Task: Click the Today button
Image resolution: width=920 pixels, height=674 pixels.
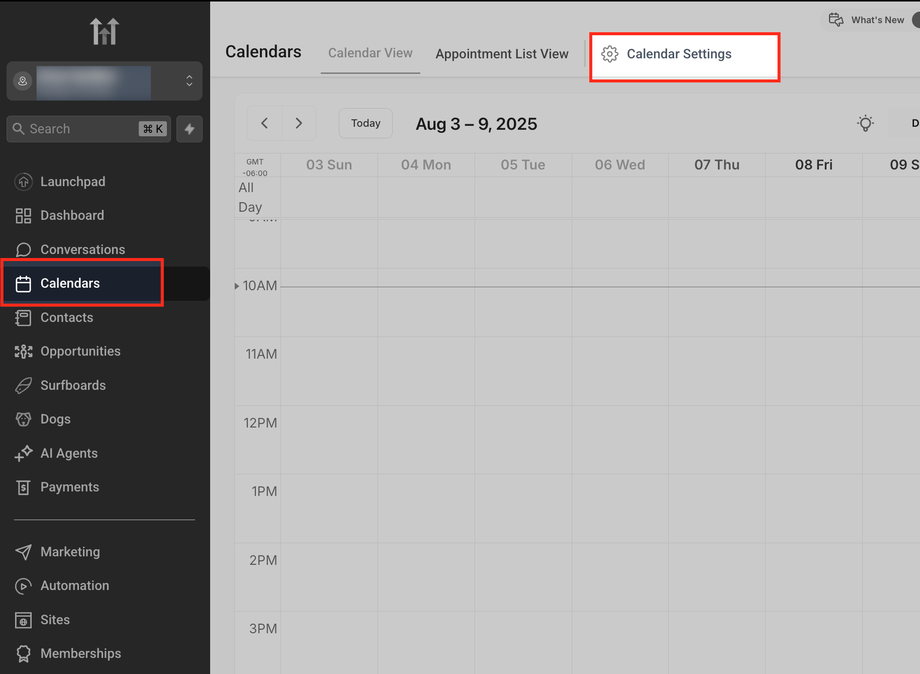Action: point(366,123)
